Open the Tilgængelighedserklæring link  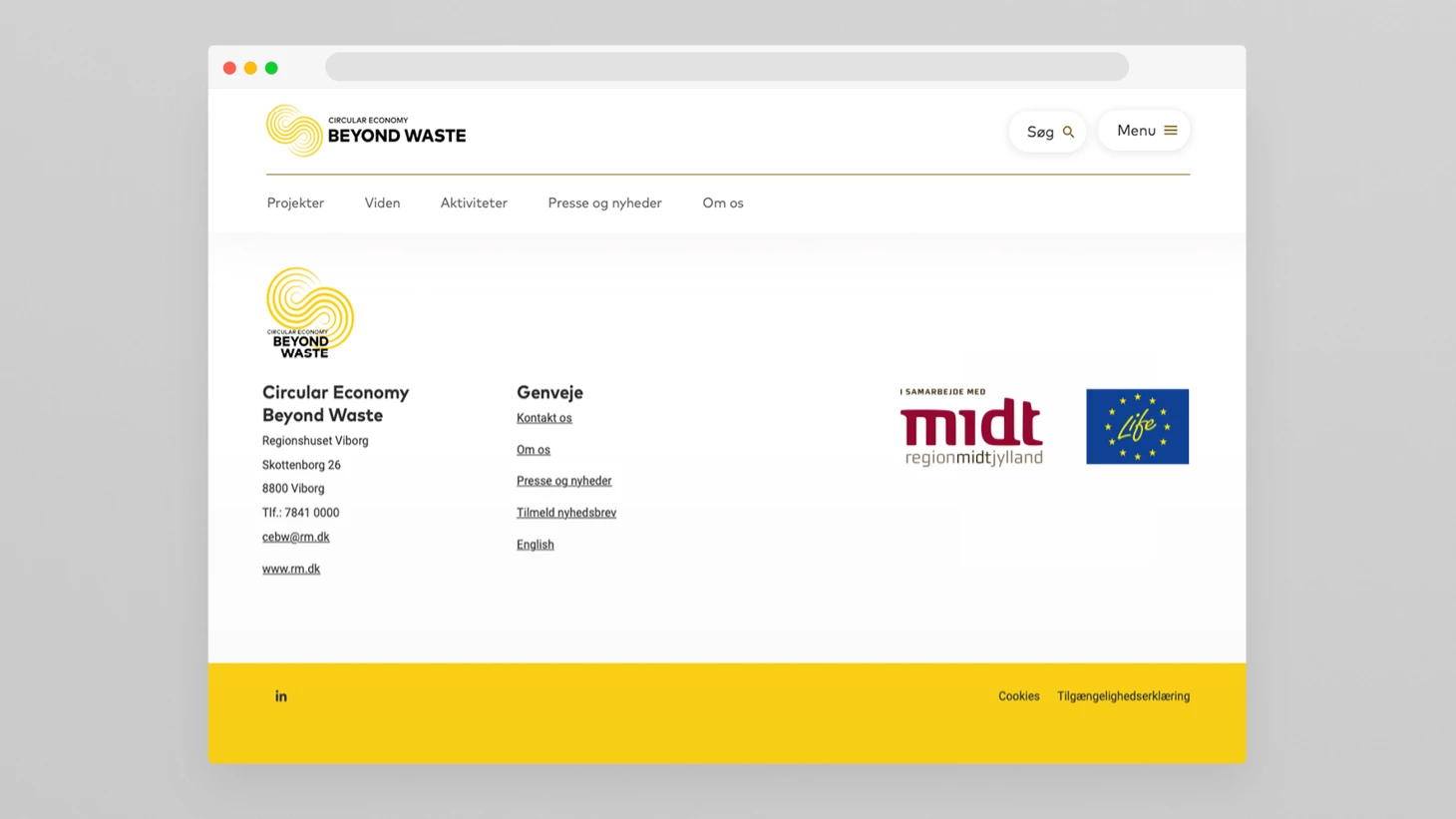[1124, 696]
